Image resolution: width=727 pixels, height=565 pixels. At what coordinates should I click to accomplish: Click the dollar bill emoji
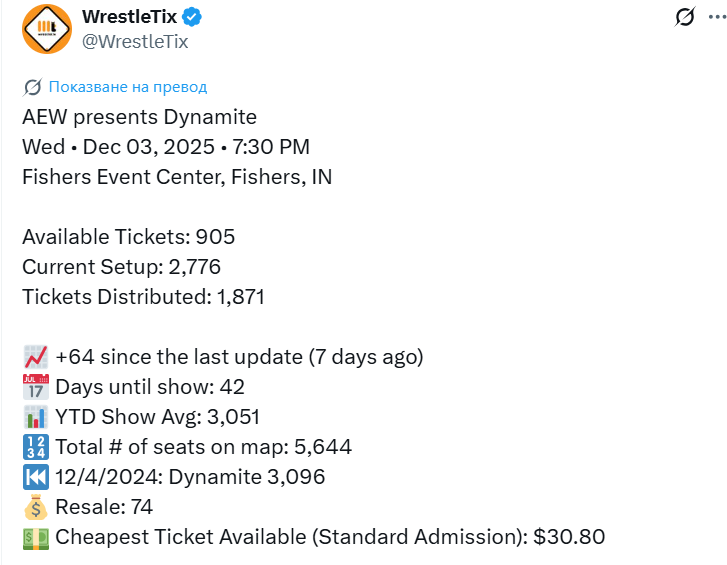click(x=35, y=537)
